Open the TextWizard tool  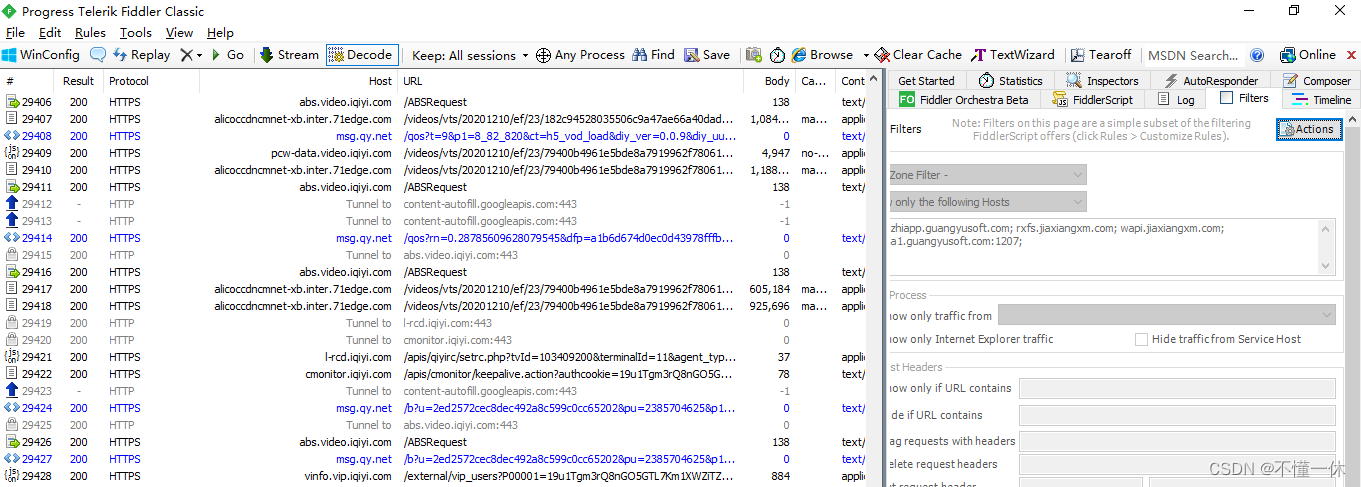(x=1012, y=55)
